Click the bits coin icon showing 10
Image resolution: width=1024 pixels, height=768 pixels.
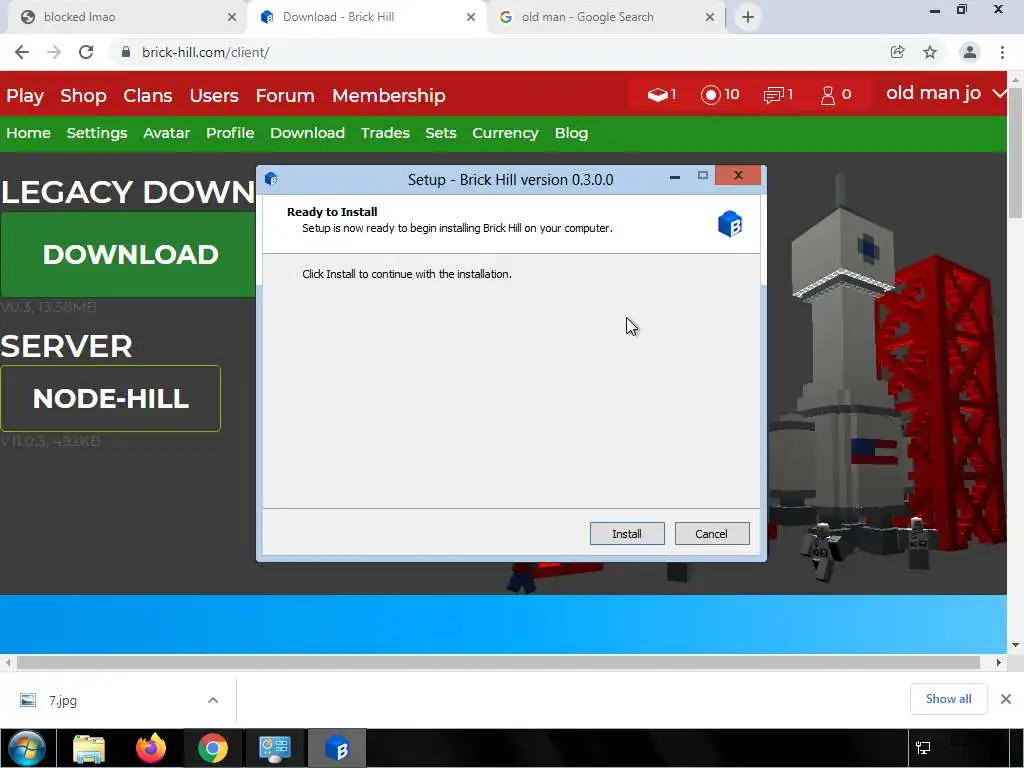pyautogui.click(x=720, y=95)
